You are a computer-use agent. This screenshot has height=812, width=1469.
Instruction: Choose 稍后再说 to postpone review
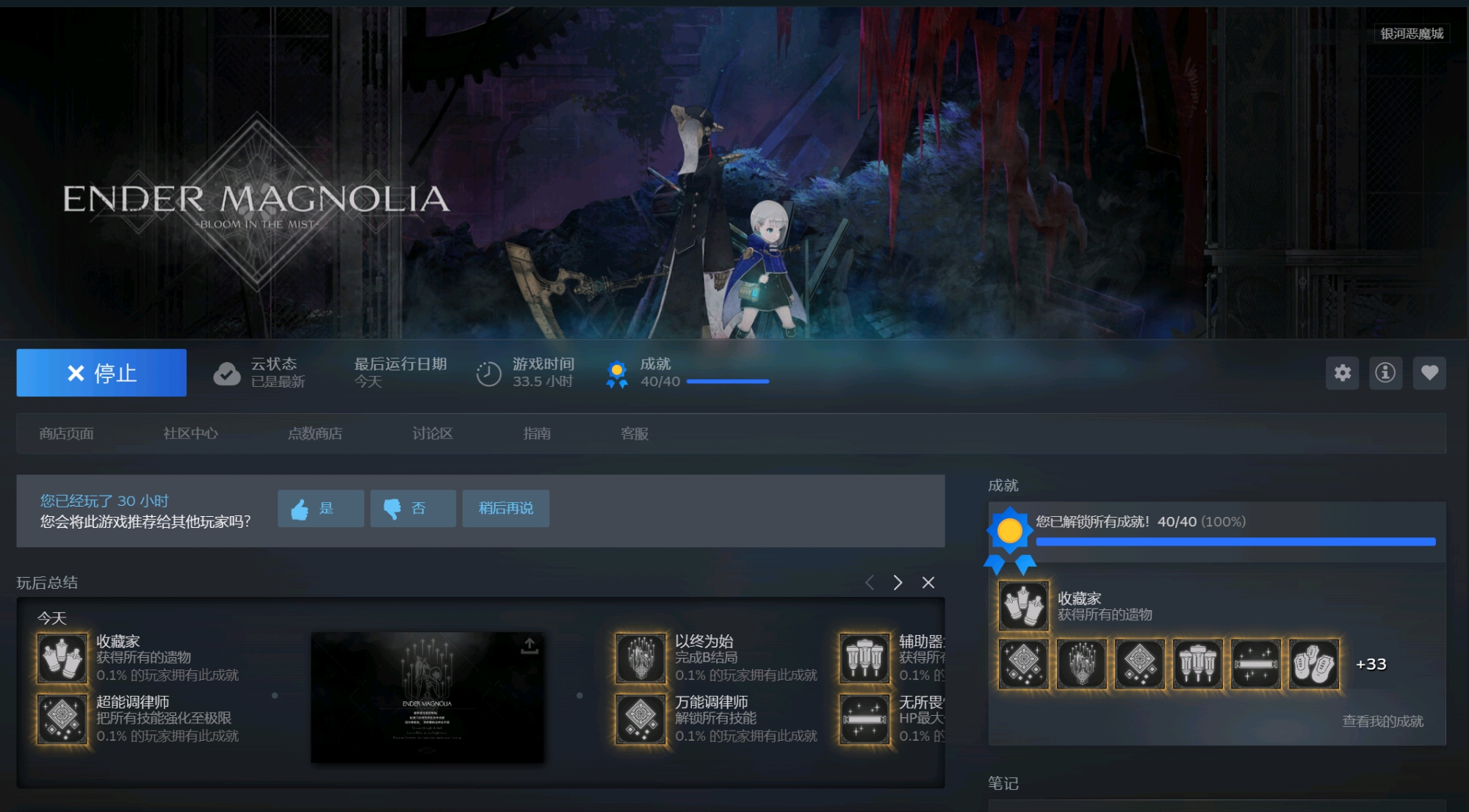pyautogui.click(x=506, y=508)
